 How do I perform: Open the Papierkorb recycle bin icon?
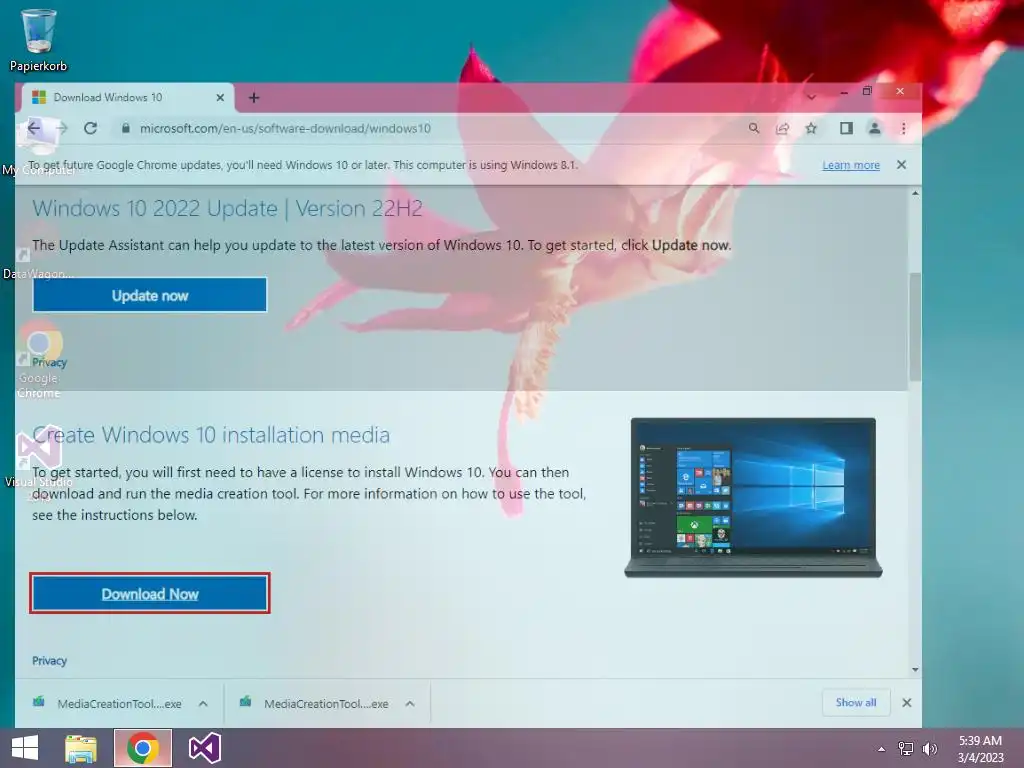[x=38, y=39]
